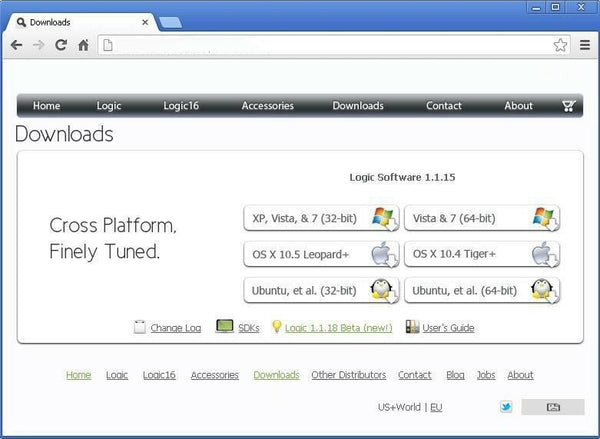The width and height of the screenshot is (600, 439).
Task: Open the User's Guide link
Action: pos(448,328)
